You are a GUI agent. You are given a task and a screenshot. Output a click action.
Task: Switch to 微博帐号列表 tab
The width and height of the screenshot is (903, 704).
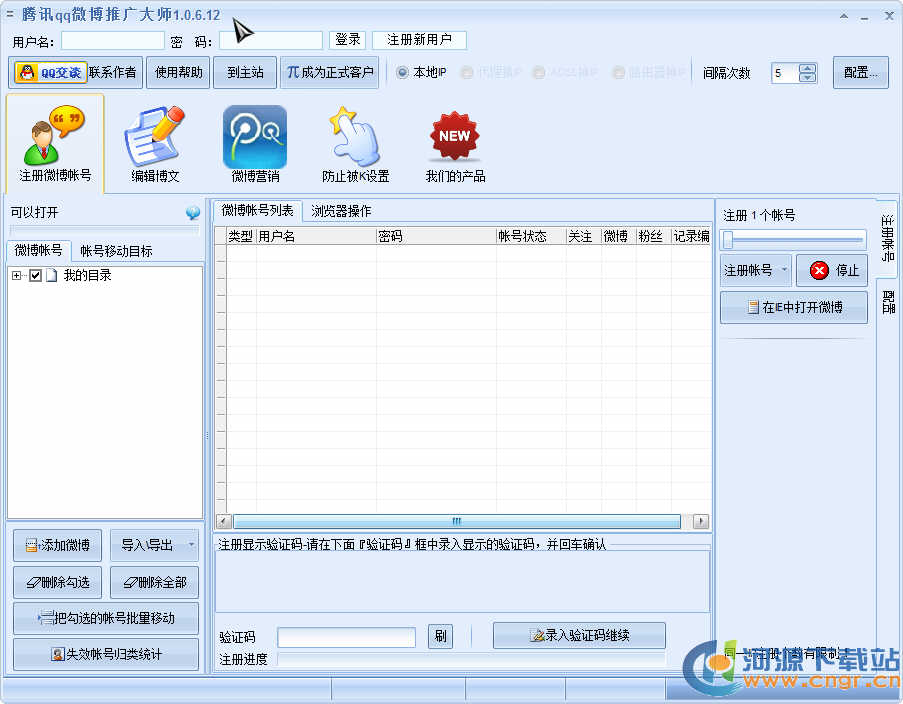tap(257, 210)
